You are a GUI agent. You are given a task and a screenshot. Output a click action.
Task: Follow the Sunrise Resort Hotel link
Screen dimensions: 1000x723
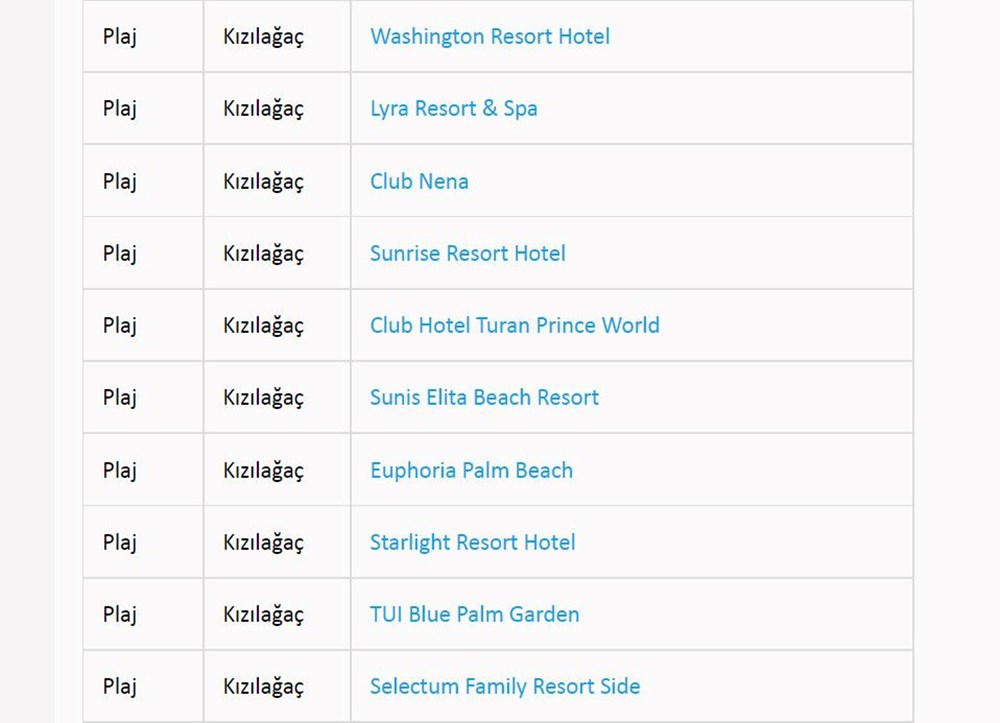467,254
